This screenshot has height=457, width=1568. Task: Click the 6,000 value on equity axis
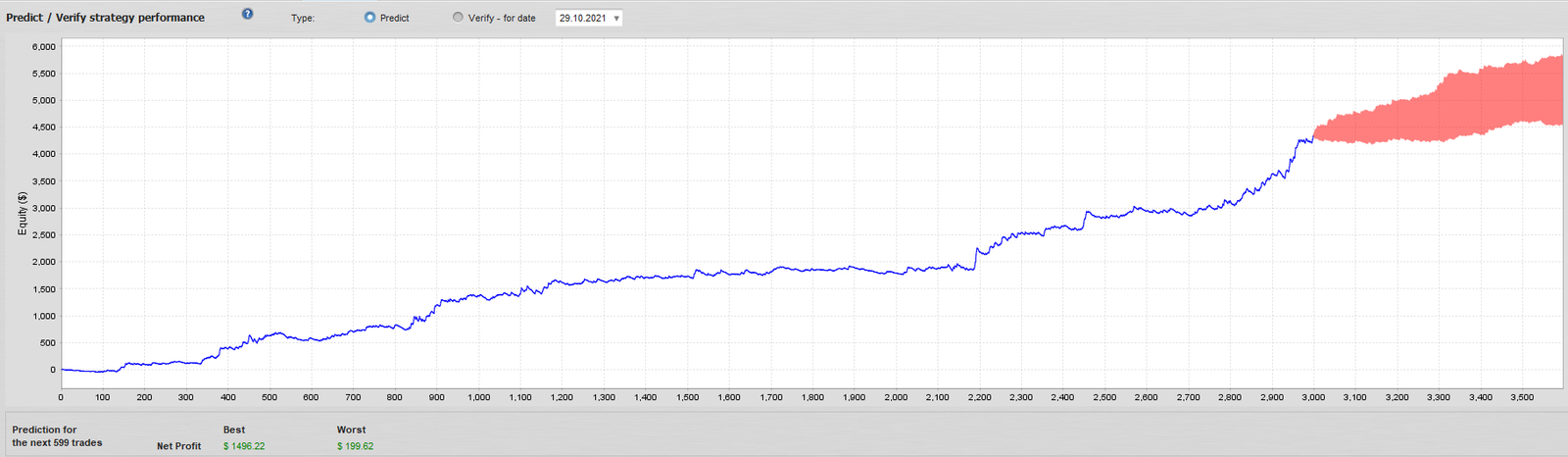coord(44,47)
